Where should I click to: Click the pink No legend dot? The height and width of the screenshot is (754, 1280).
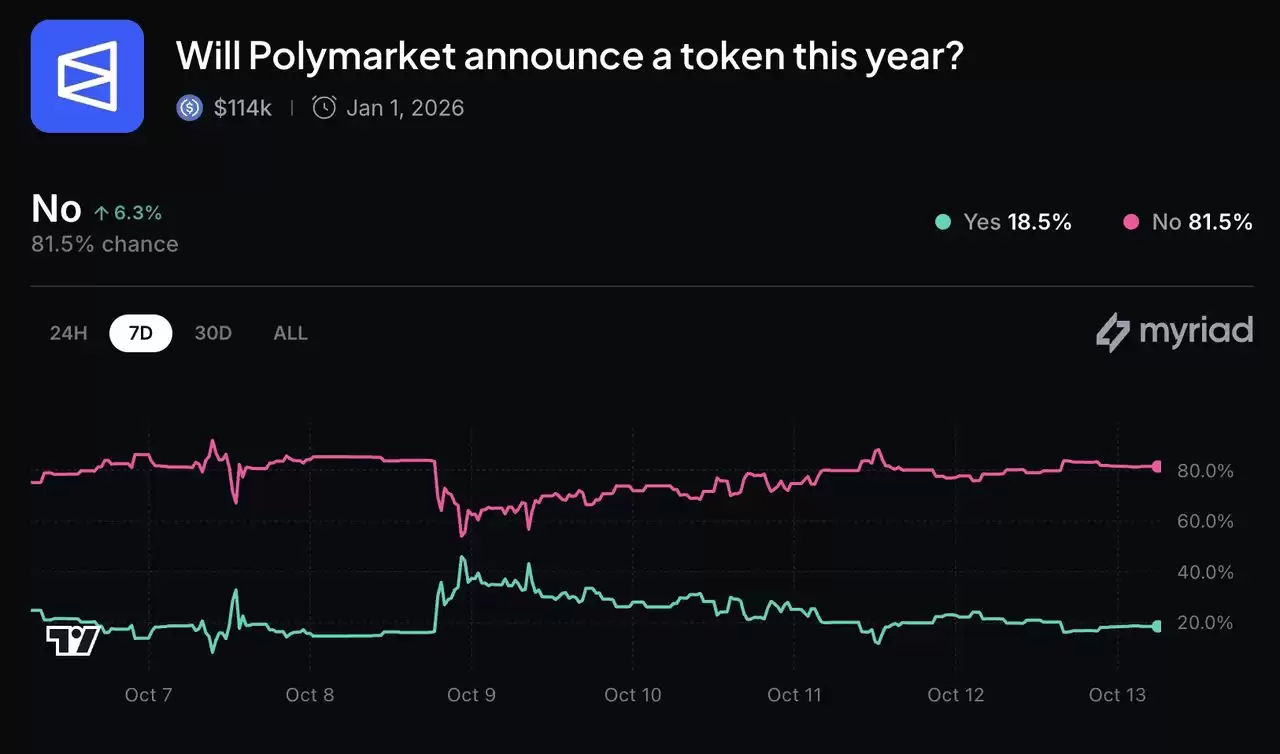tap(1131, 222)
